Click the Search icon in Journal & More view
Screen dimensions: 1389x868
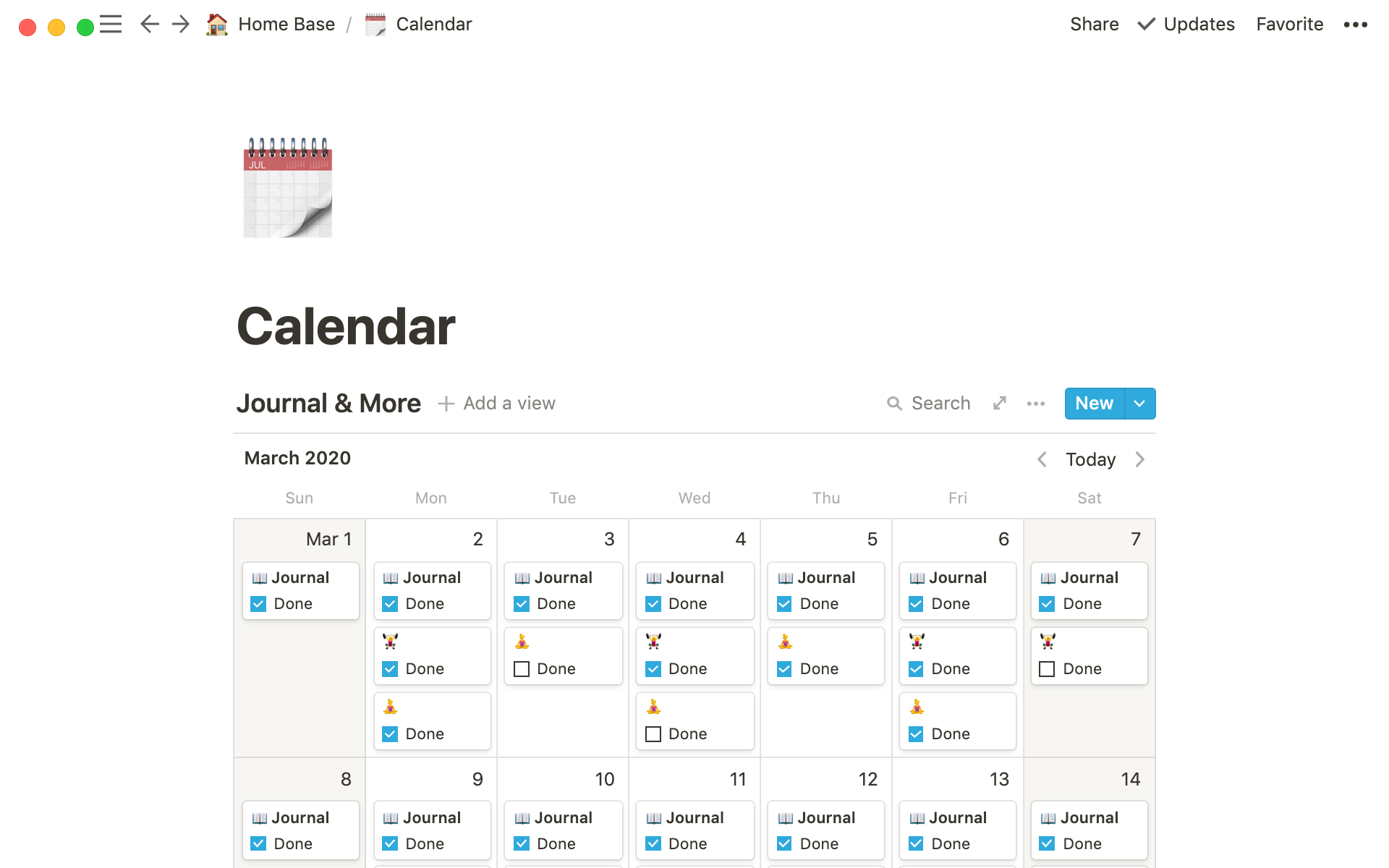tap(893, 403)
